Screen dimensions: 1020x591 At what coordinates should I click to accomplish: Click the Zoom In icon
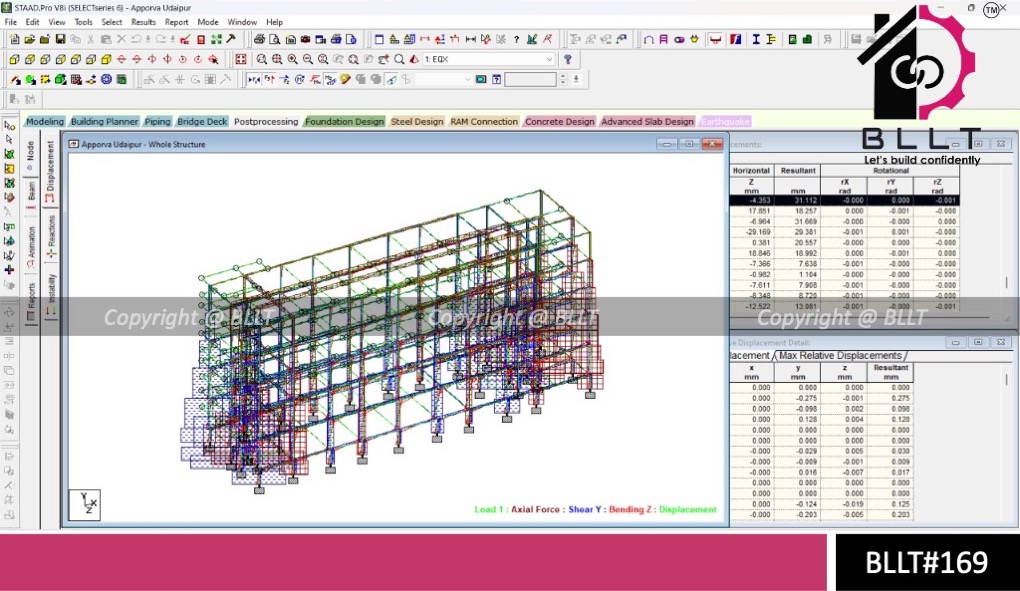293,59
